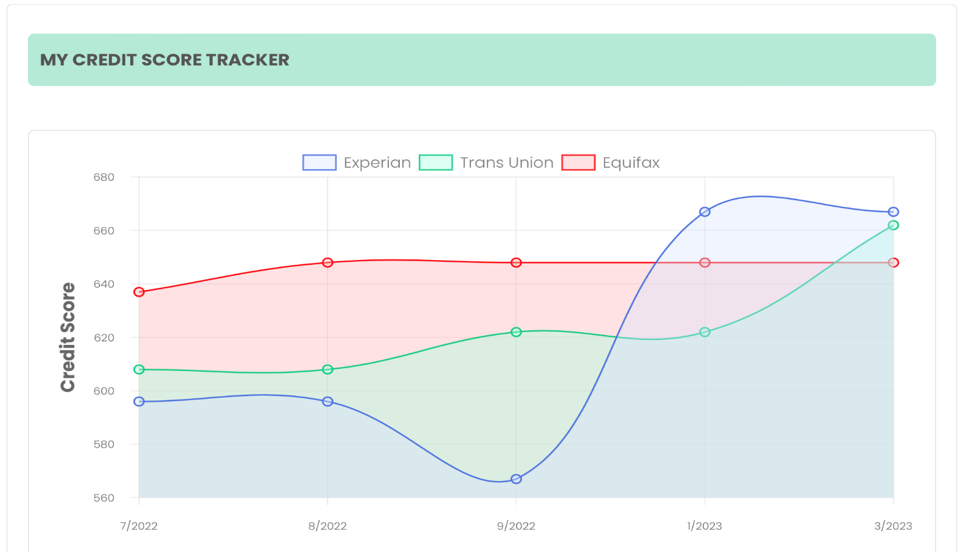Select Trans Union data point for 8/2022
Image resolution: width=966 pixels, height=559 pixels.
click(x=327, y=370)
